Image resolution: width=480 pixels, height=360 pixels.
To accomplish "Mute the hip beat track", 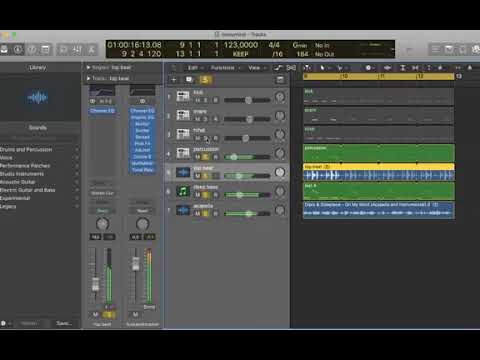I will tap(198, 176).
